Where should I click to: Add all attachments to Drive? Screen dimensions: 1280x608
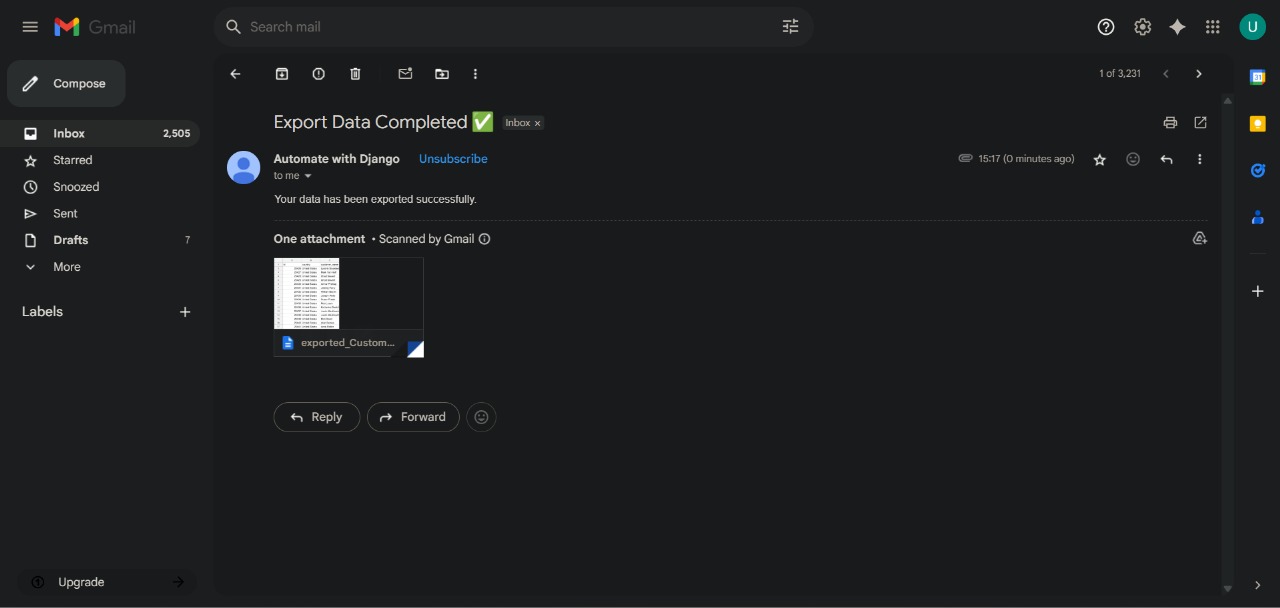click(1199, 239)
